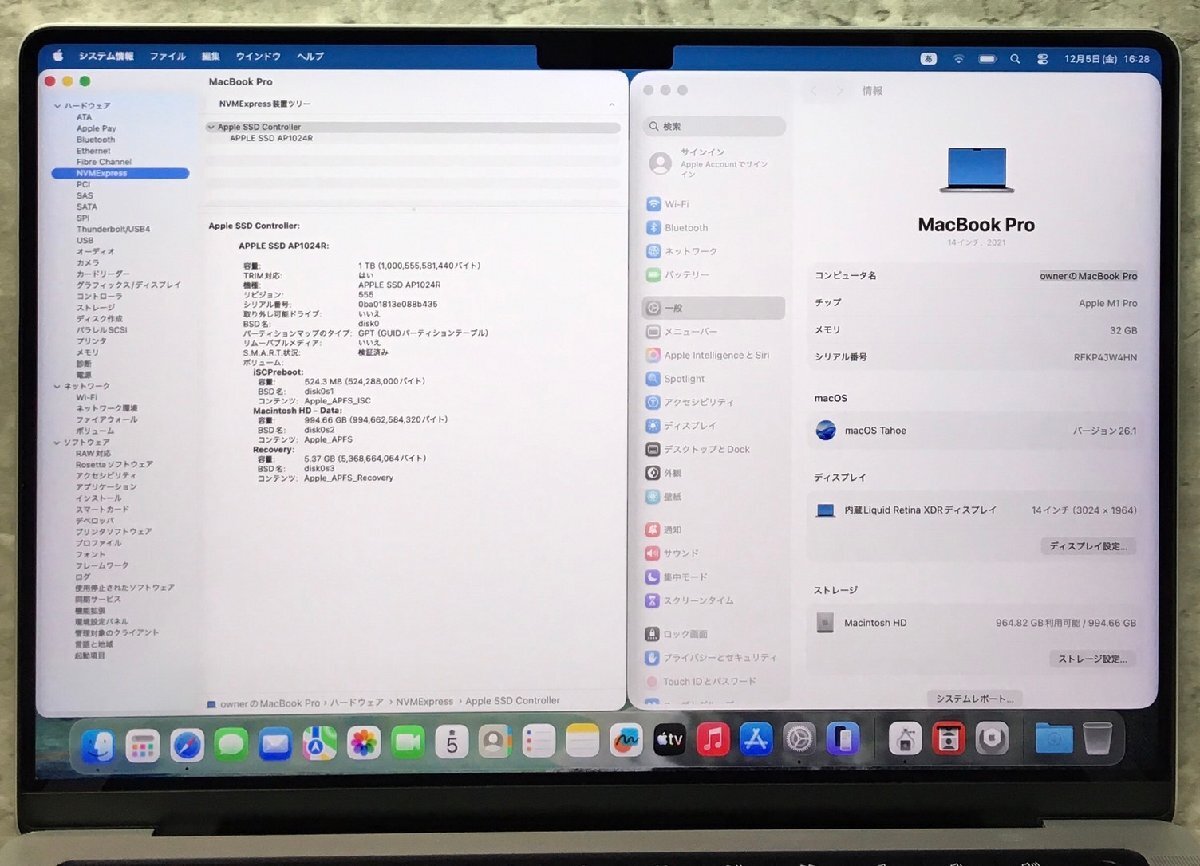The height and width of the screenshot is (866, 1200).
Task: Click the ディスプレイ設定... button
Action: (x=1088, y=547)
